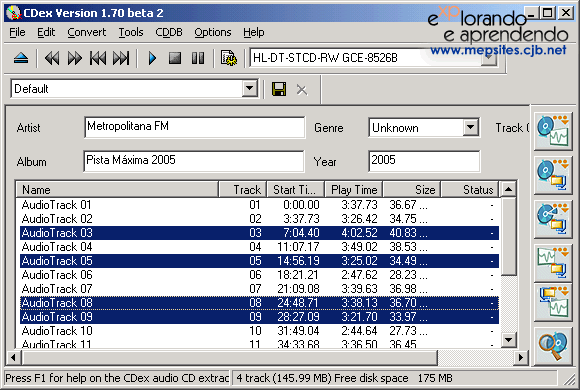Sort by the Status column header
Screen dimensions: 580x390
pos(470,190)
